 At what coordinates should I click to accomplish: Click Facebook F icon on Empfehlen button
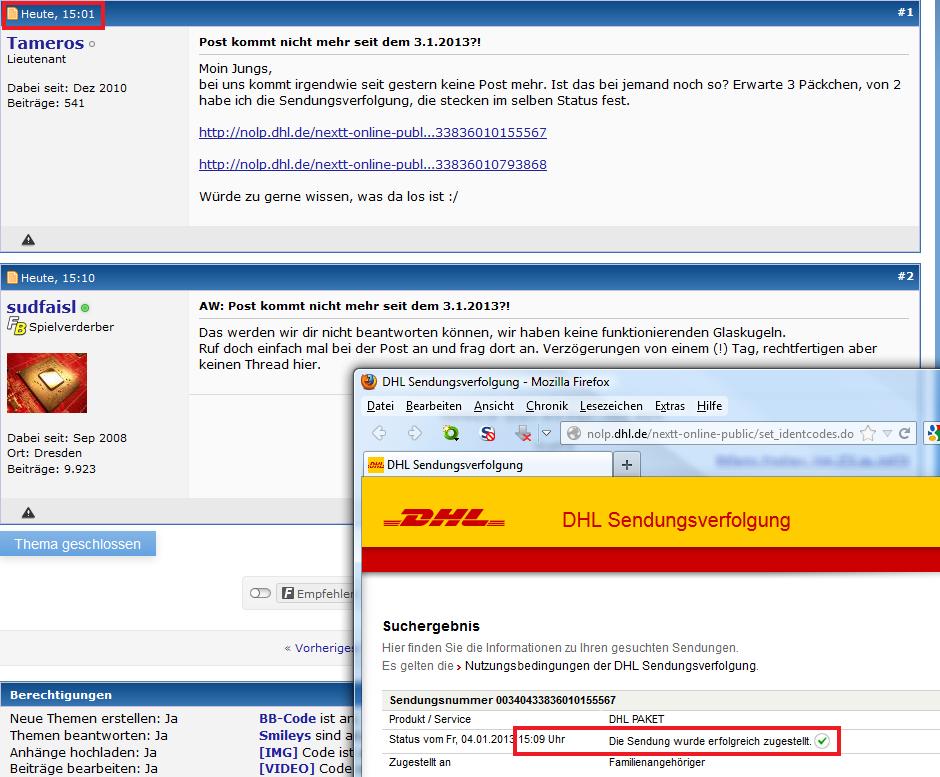(288, 594)
